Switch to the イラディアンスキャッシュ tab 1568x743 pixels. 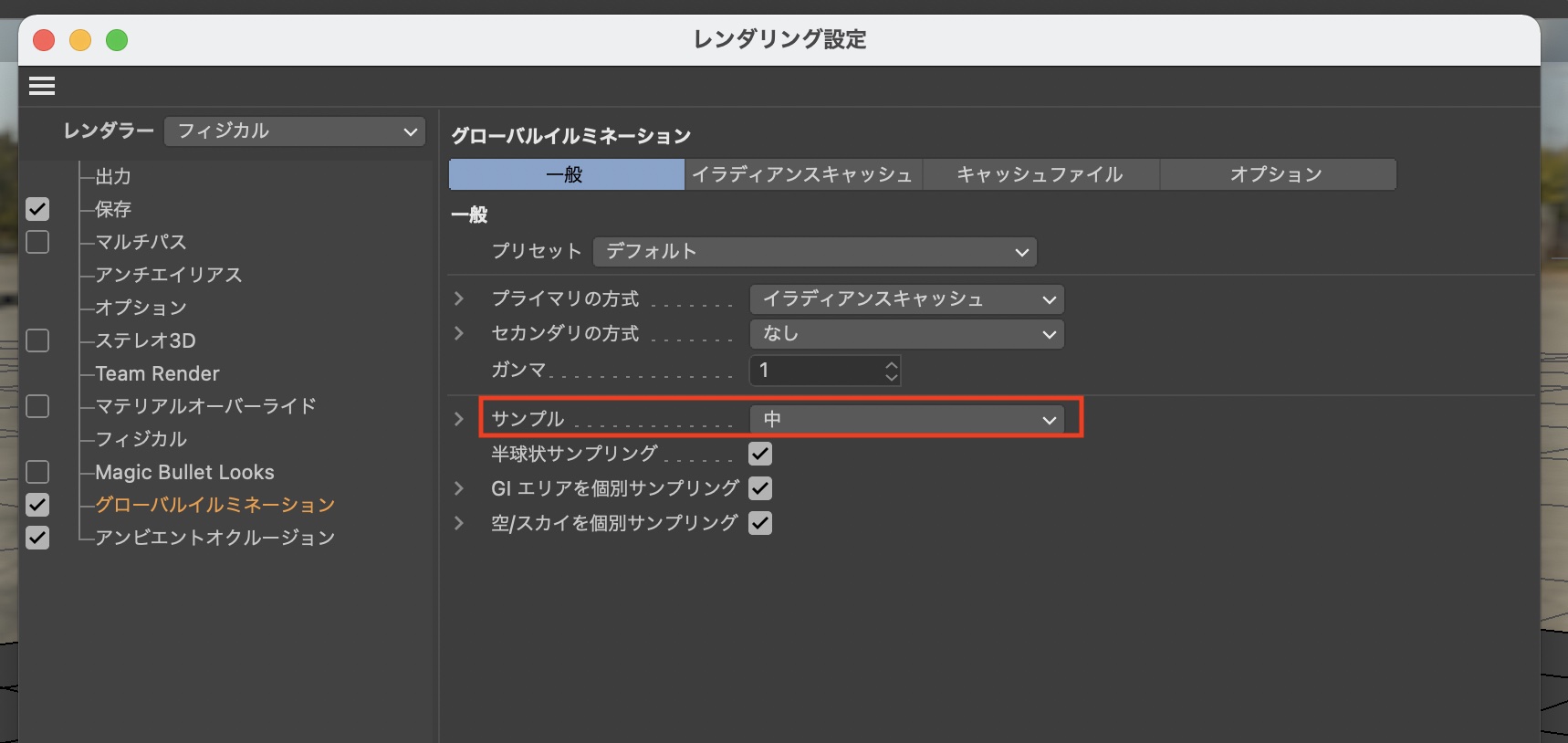(x=802, y=174)
